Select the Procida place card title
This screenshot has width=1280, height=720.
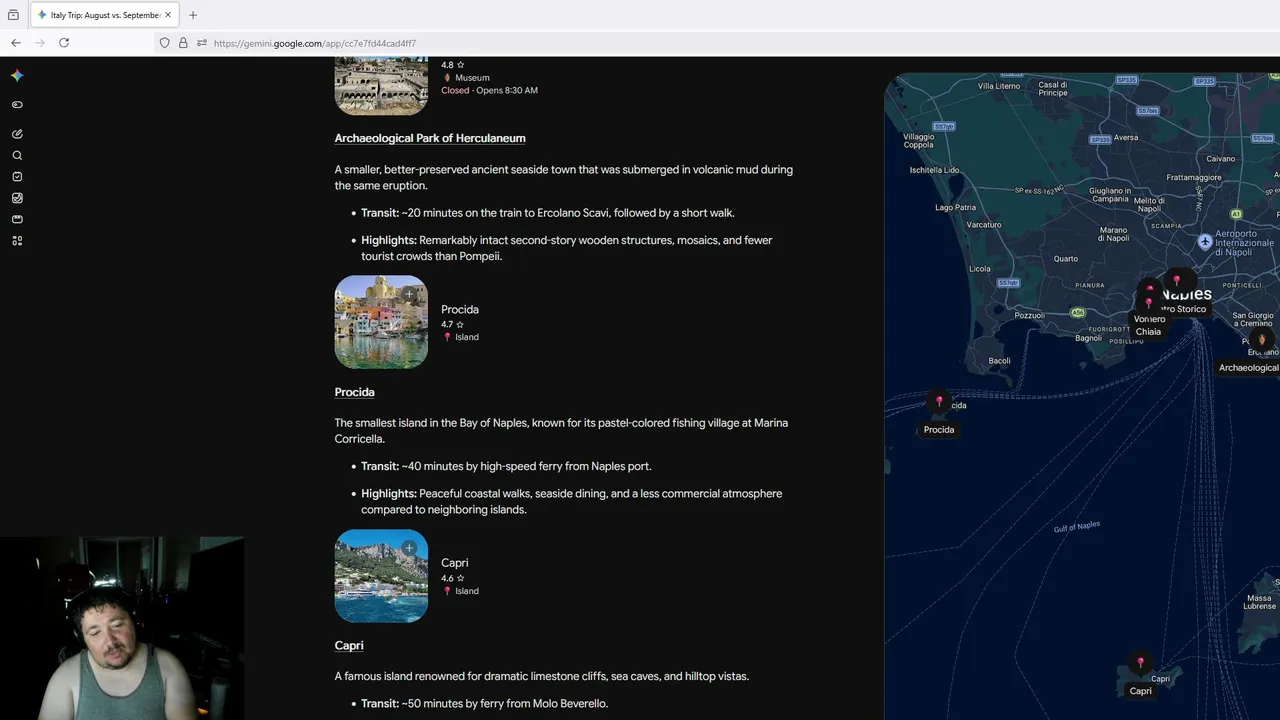[460, 310]
